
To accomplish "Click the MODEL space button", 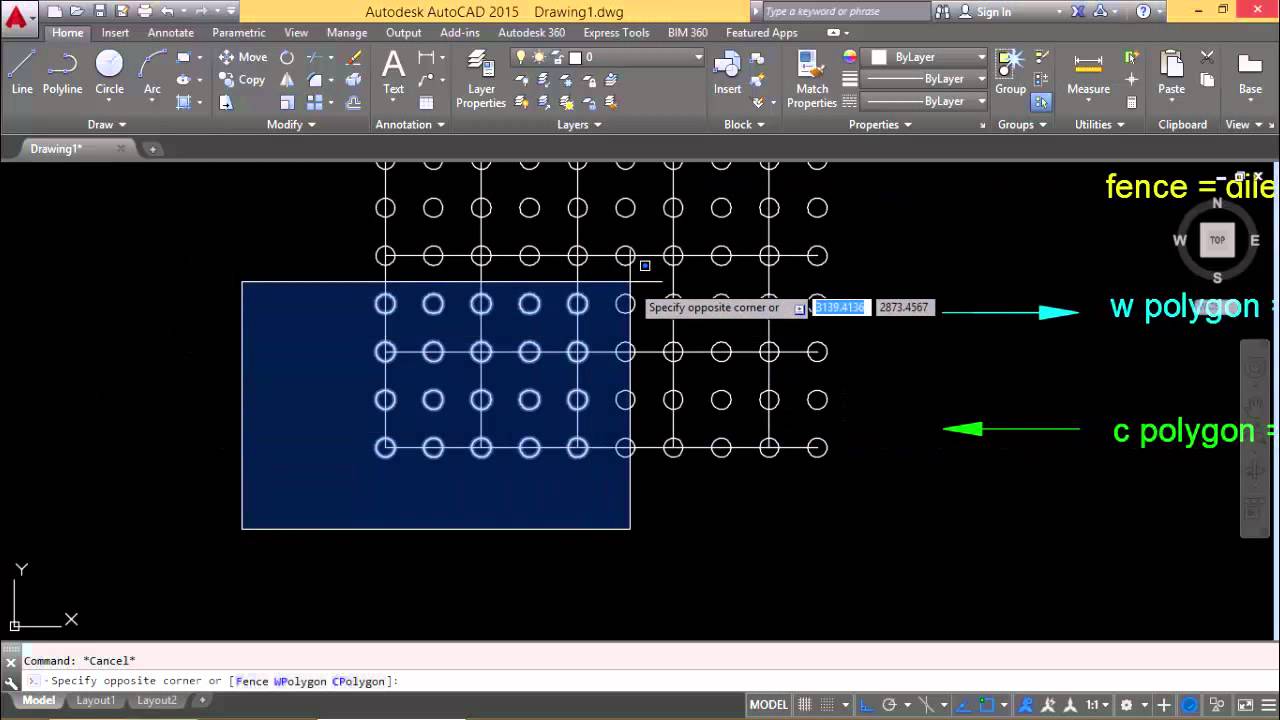I will coord(769,705).
